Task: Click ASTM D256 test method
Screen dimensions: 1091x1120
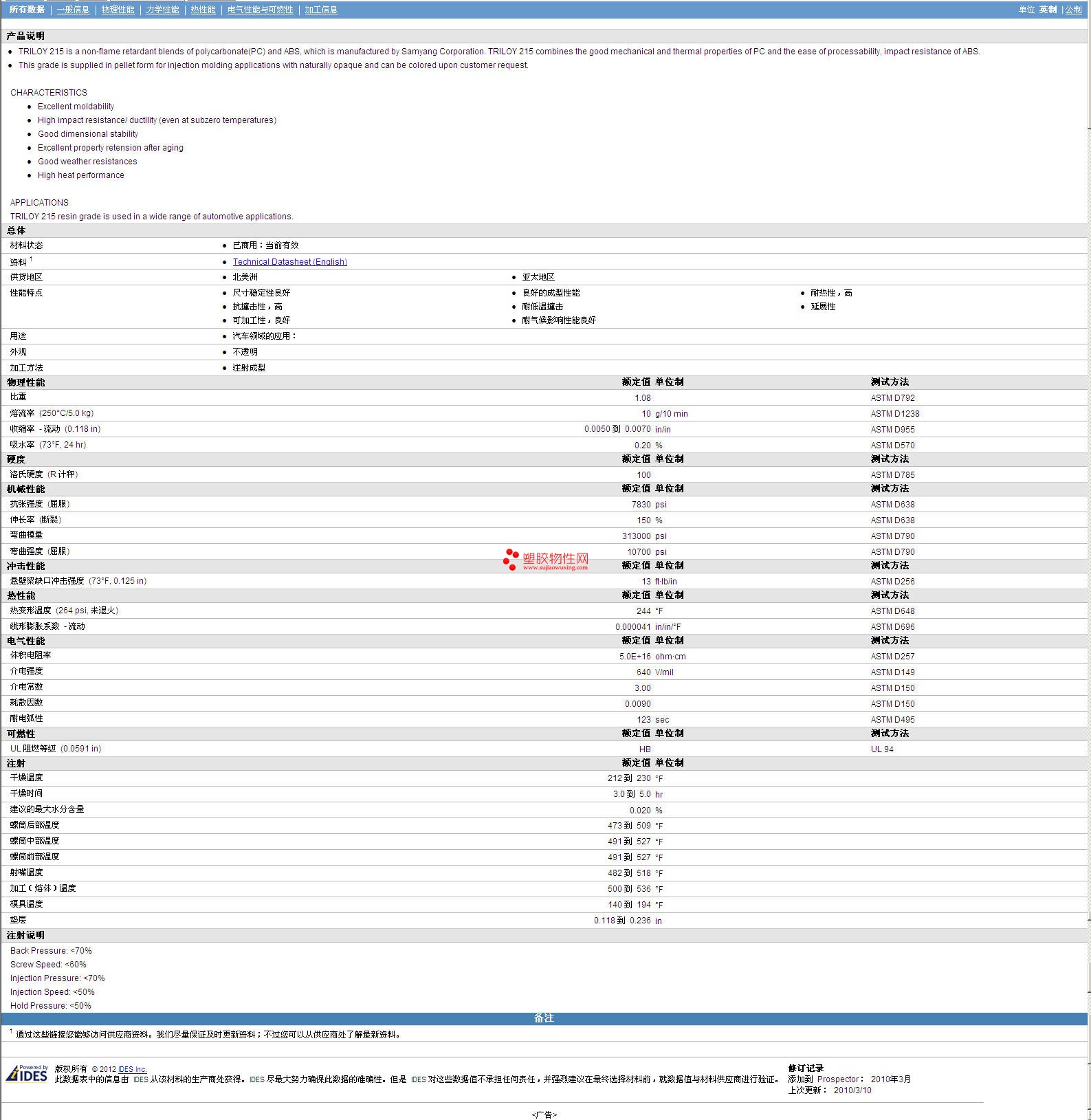Action: pos(892,582)
